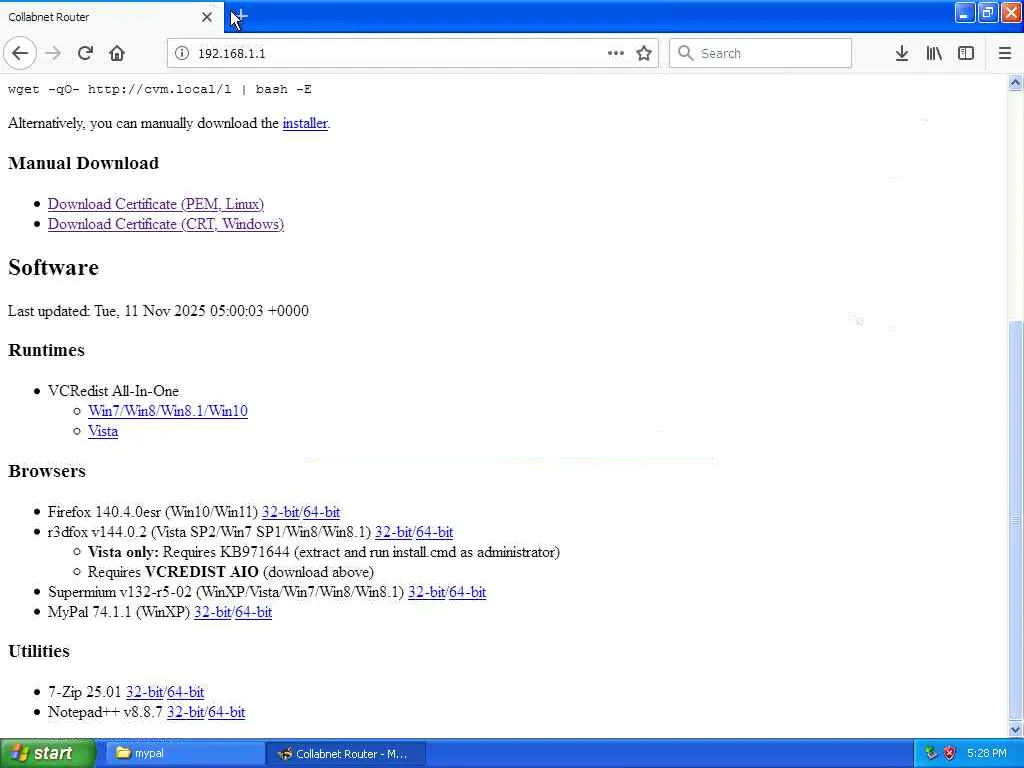Click the Software heading
The width and height of the screenshot is (1024, 768).
coord(54,268)
